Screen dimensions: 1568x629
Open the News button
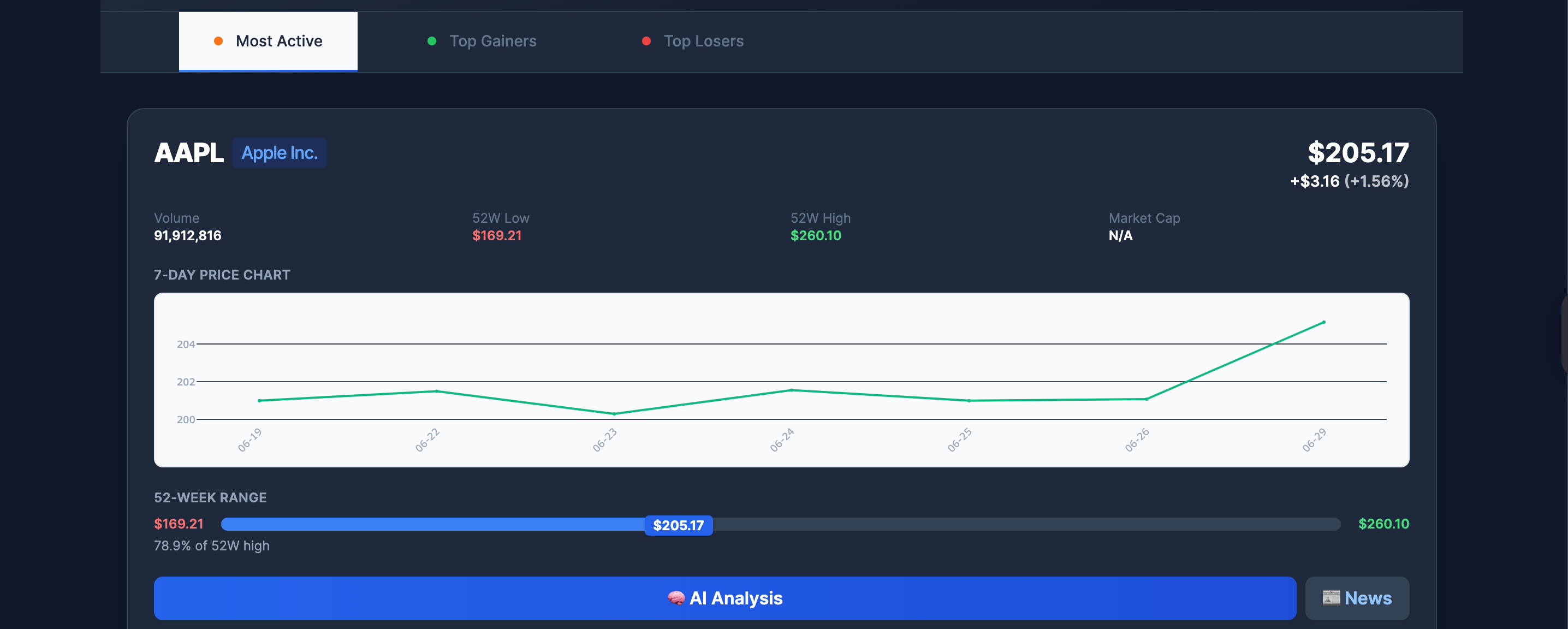pyautogui.click(x=1357, y=598)
